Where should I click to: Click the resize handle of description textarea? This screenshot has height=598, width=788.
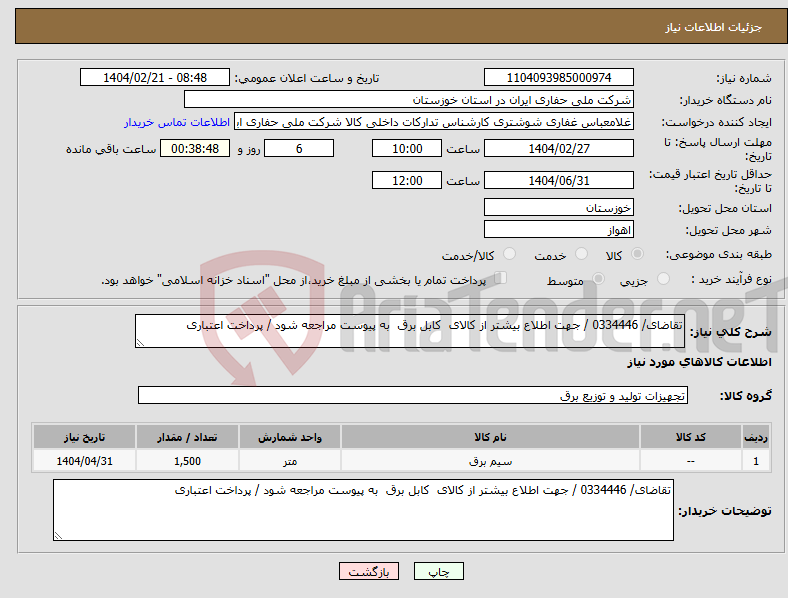[140, 343]
